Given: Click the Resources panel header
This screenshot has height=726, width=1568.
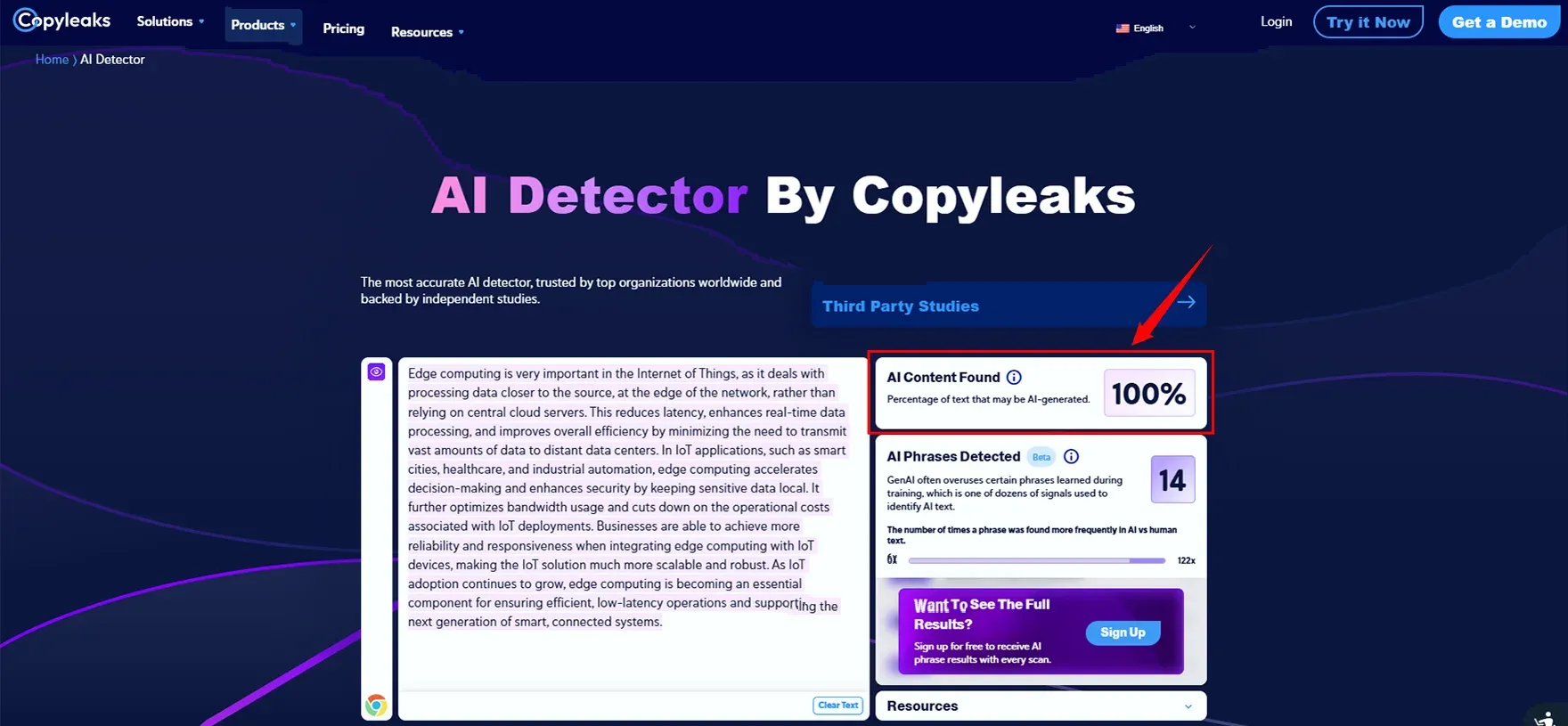Looking at the screenshot, I should pos(1041,706).
